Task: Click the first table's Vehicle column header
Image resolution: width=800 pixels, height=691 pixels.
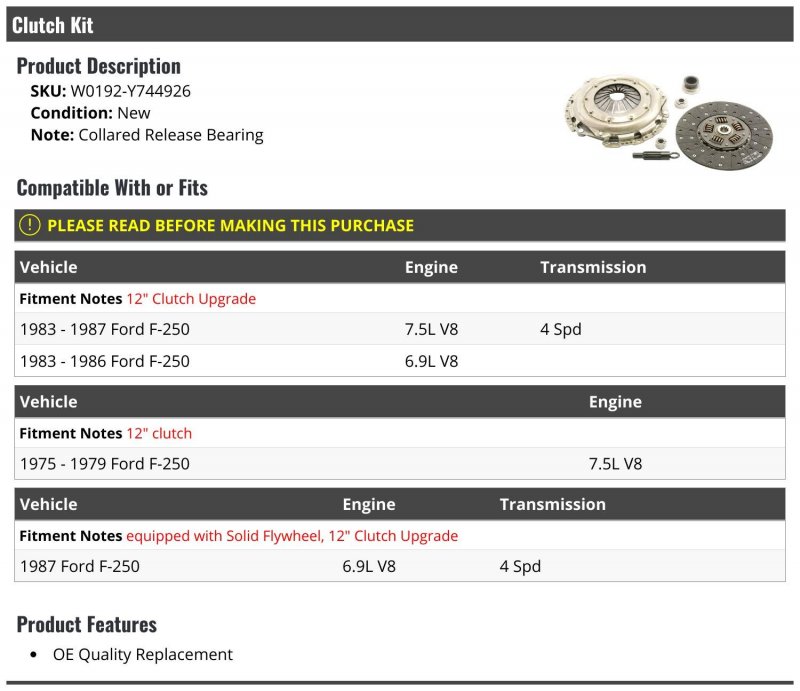Action: (x=48, y=267)
